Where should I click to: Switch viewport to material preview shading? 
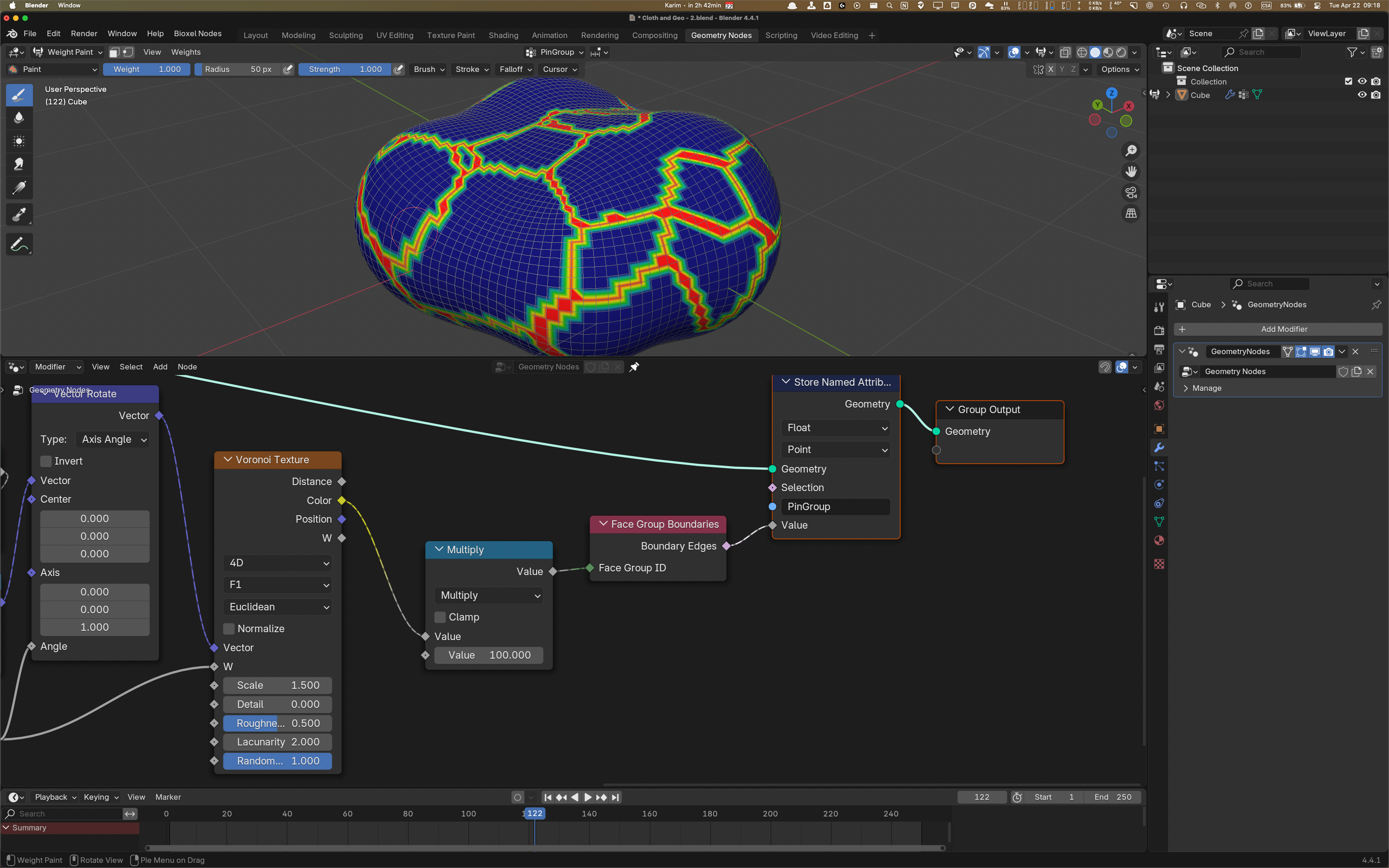[1108, 52]
